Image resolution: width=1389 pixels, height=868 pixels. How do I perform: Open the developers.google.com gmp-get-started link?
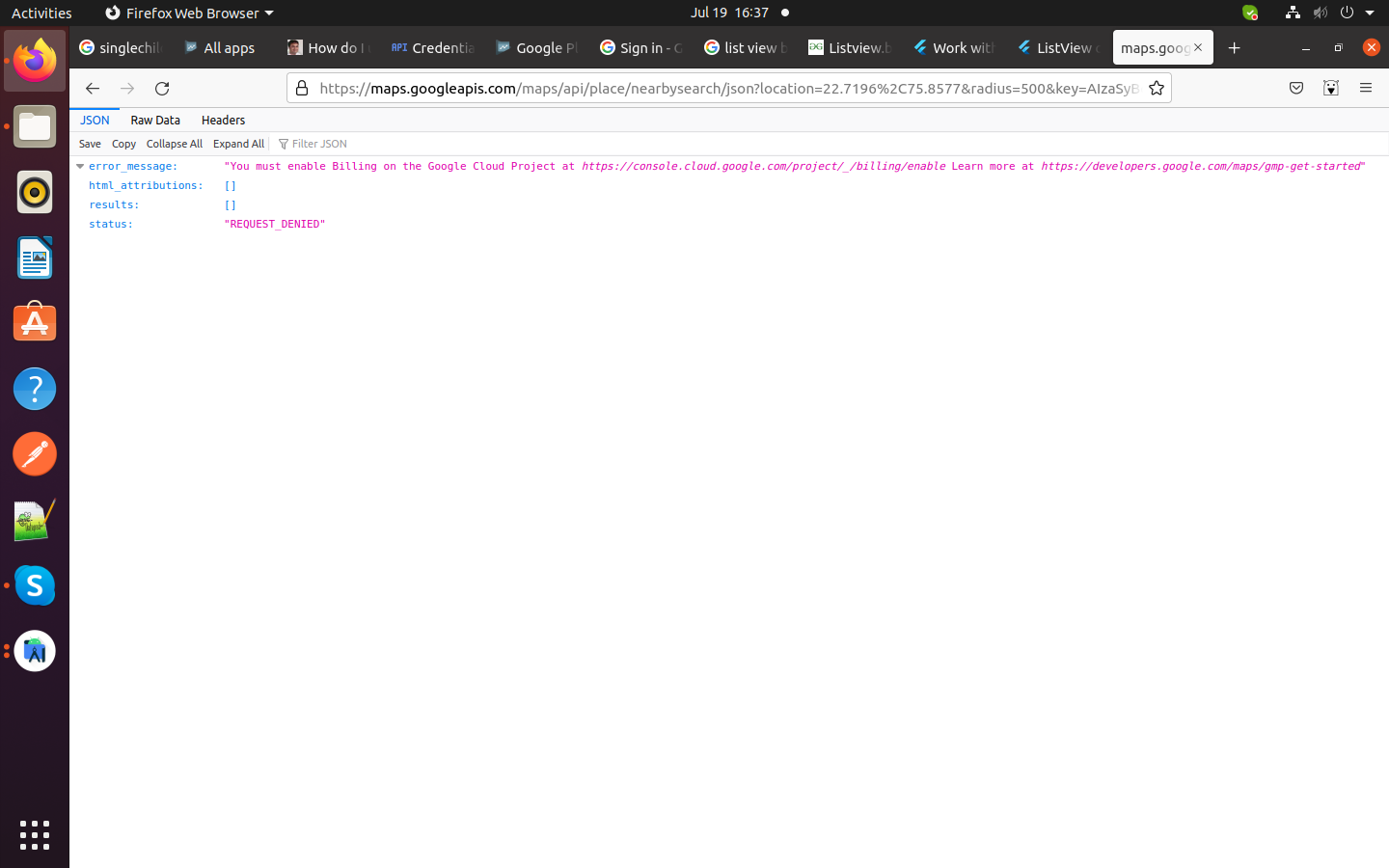coord(1200,166)
